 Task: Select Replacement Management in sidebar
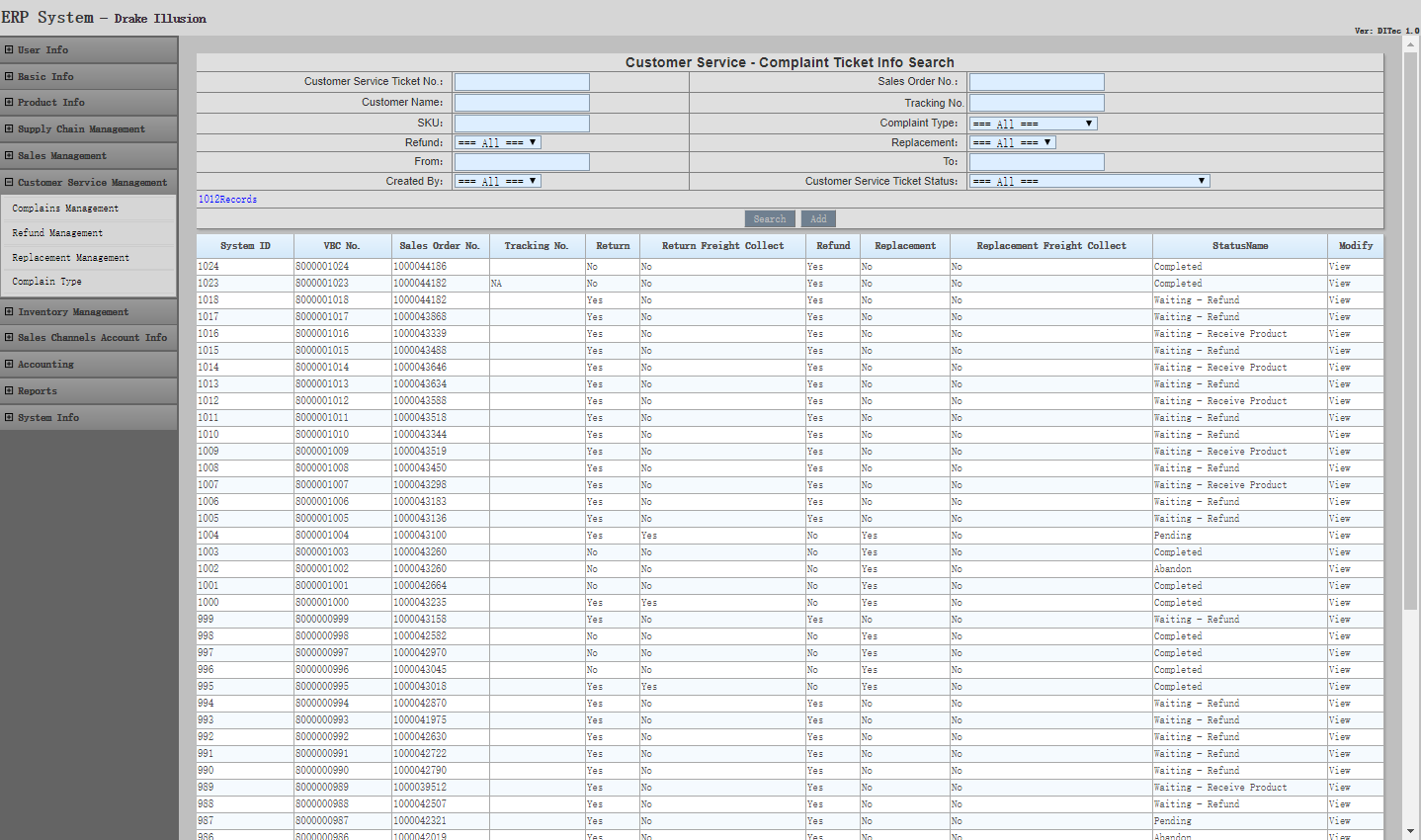[70, 258]
